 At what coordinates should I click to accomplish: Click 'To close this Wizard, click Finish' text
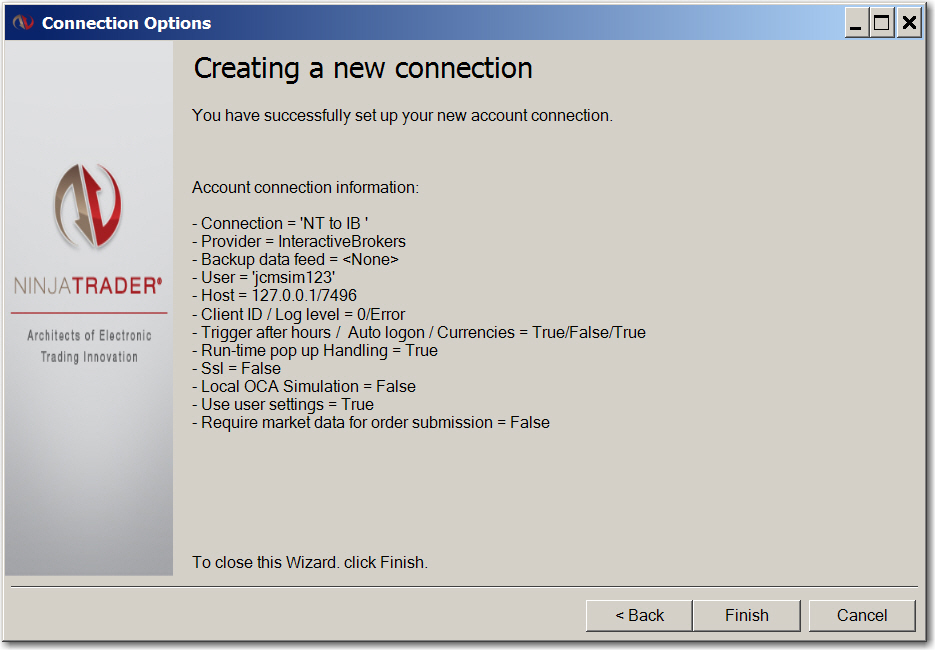tap(310, 562)
